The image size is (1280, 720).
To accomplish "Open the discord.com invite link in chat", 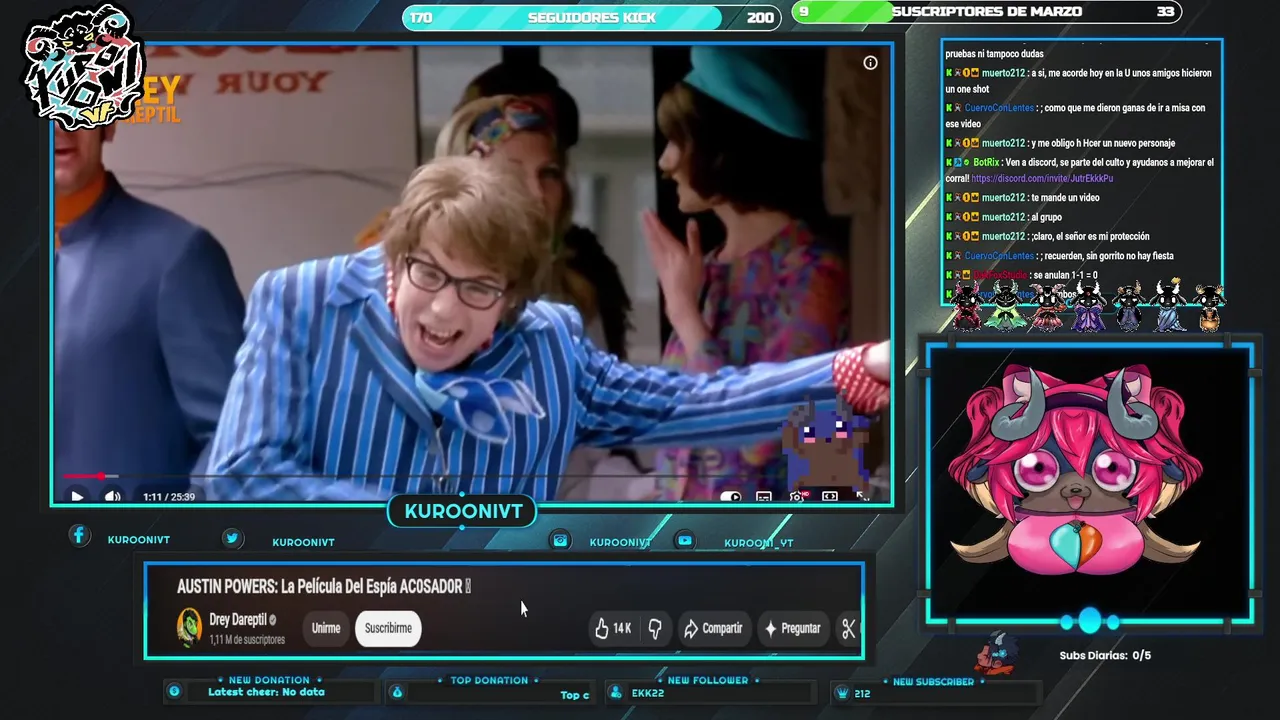I will click(1042, 178).
